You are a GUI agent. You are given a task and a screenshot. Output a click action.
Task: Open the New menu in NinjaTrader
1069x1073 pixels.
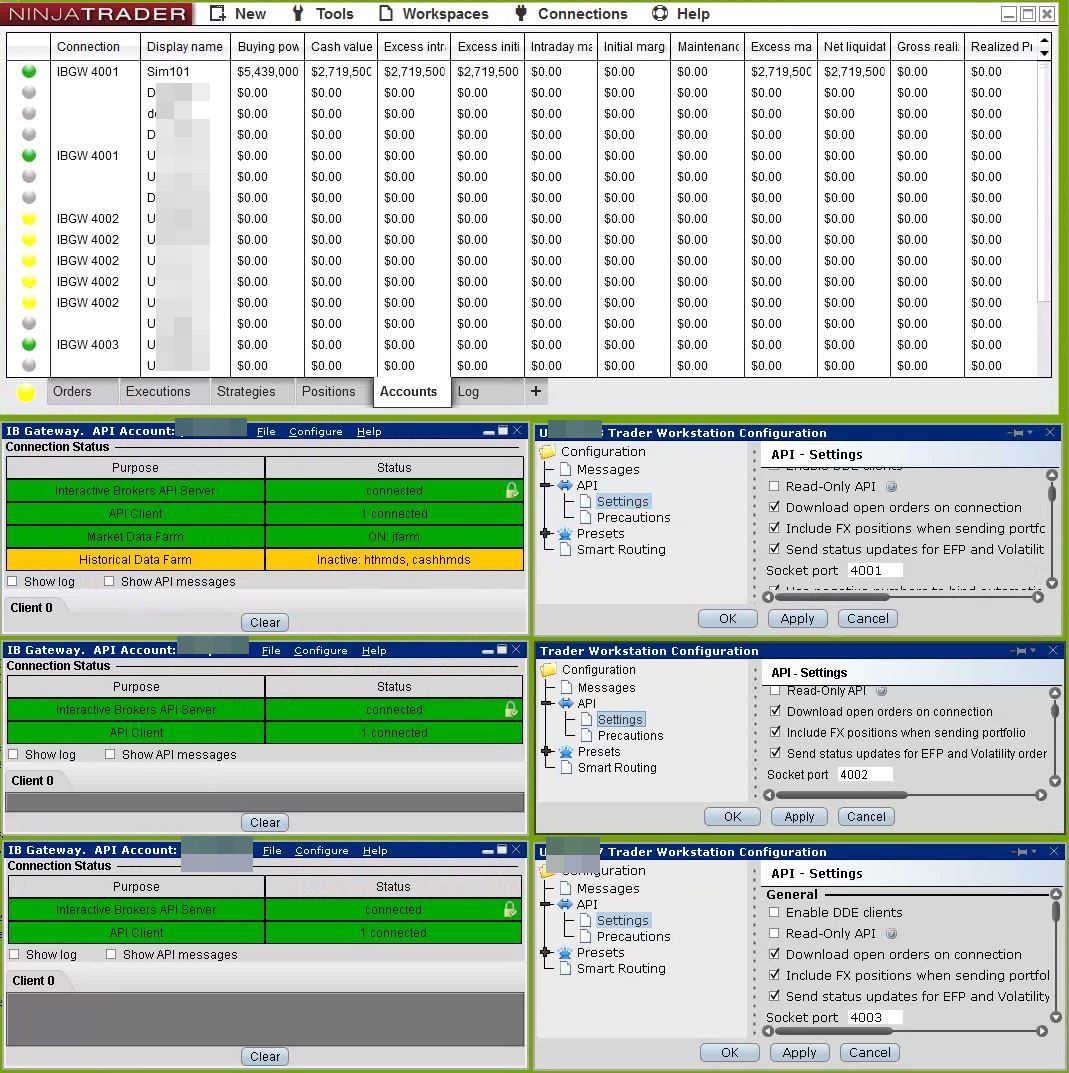pos(237,14)
